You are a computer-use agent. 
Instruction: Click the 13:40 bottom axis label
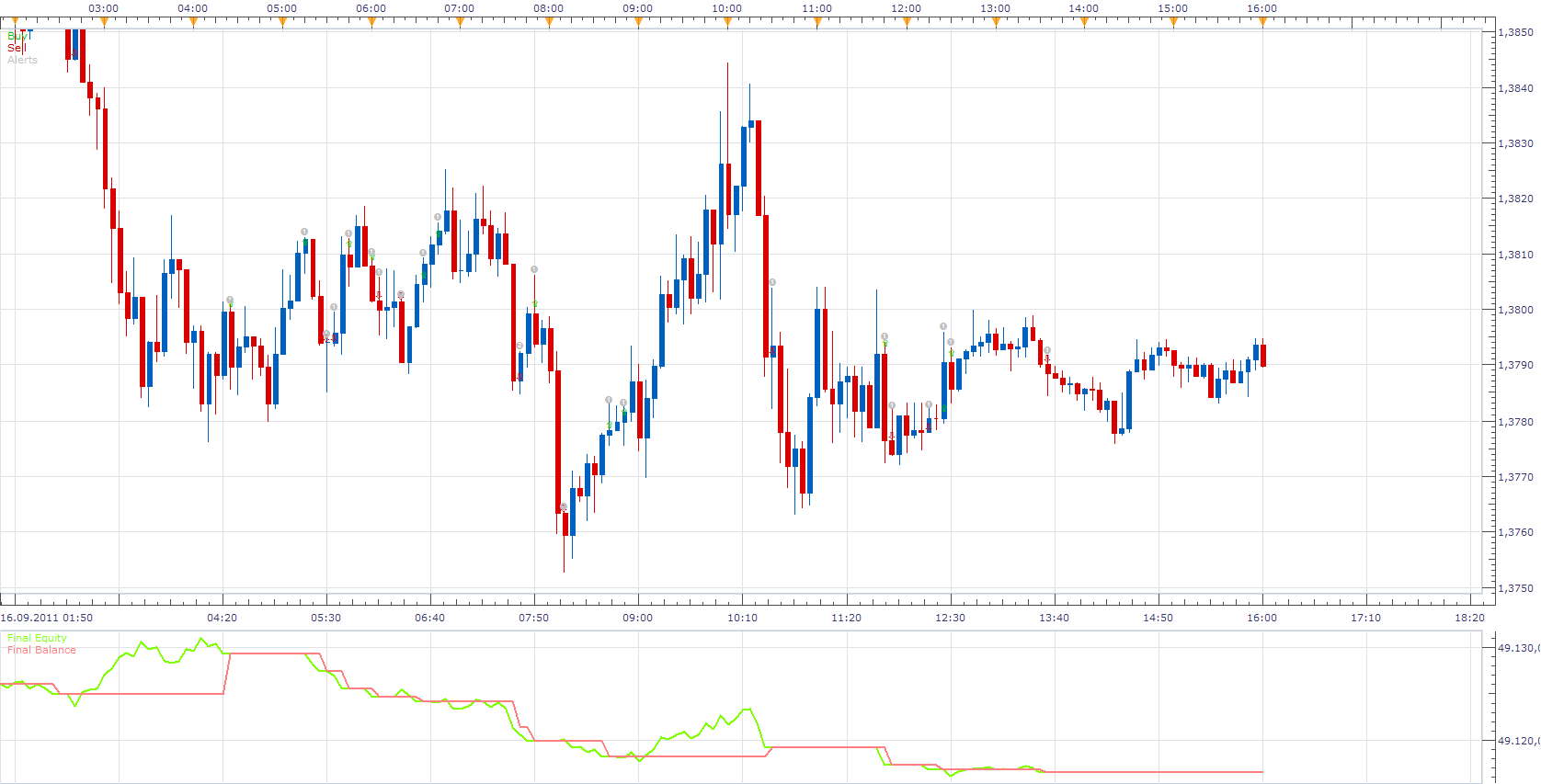click(1054, 618)
